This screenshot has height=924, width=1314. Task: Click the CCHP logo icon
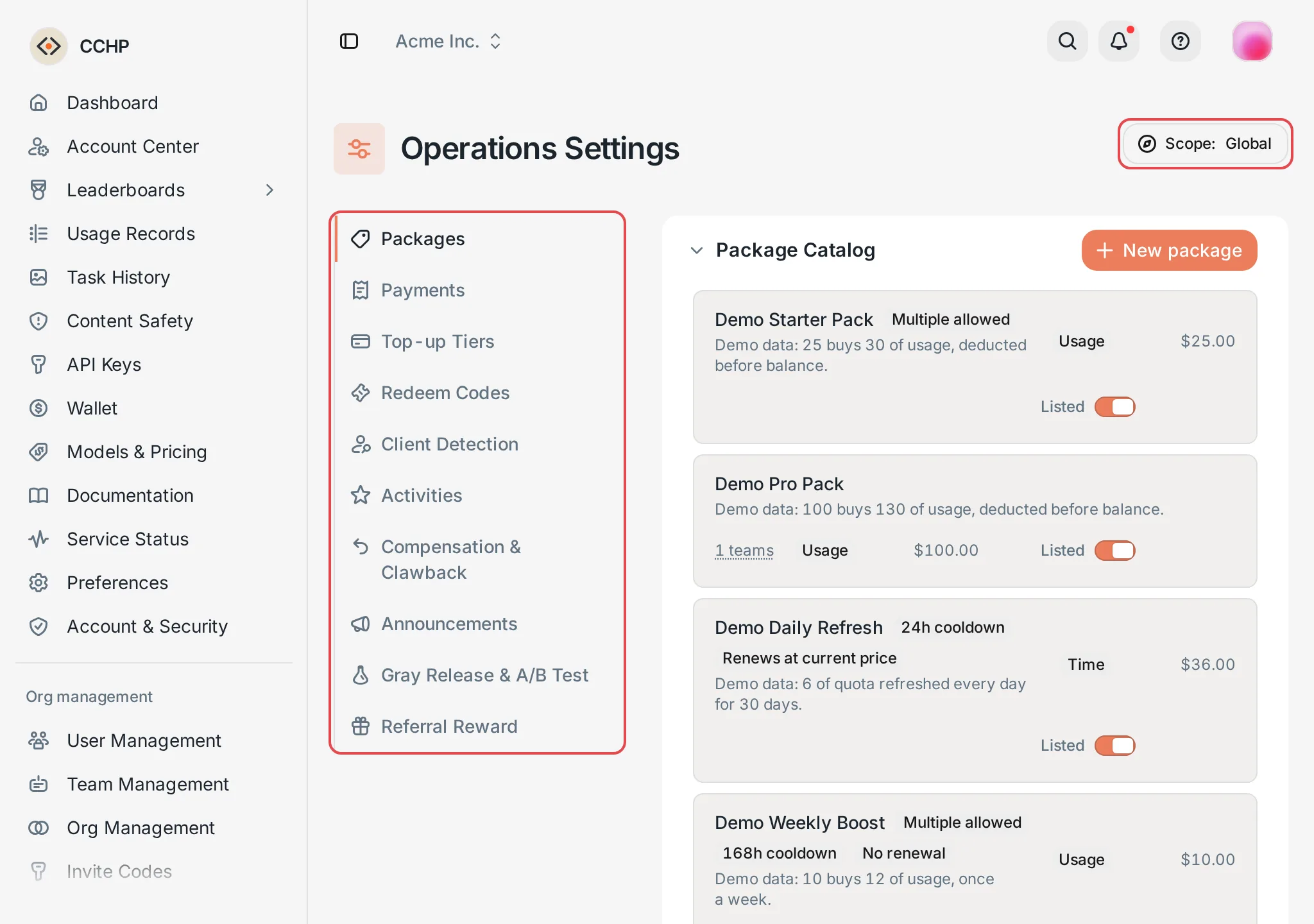coord(49,46)
